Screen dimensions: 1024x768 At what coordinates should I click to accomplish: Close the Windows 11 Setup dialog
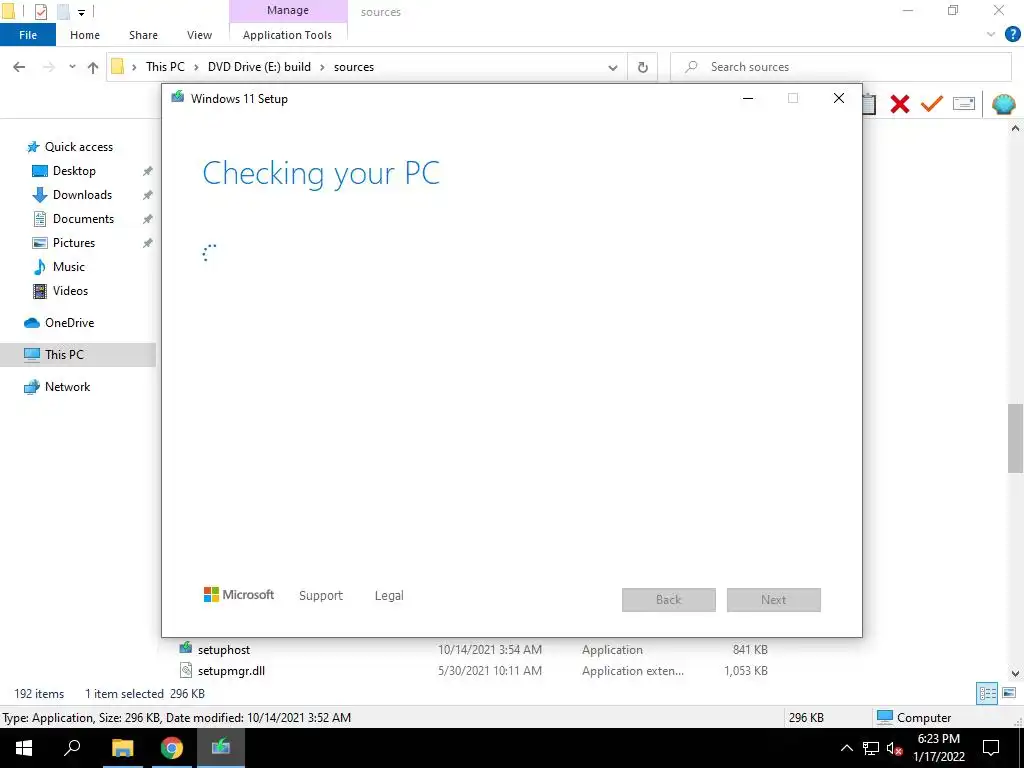[x=839, y=98]
